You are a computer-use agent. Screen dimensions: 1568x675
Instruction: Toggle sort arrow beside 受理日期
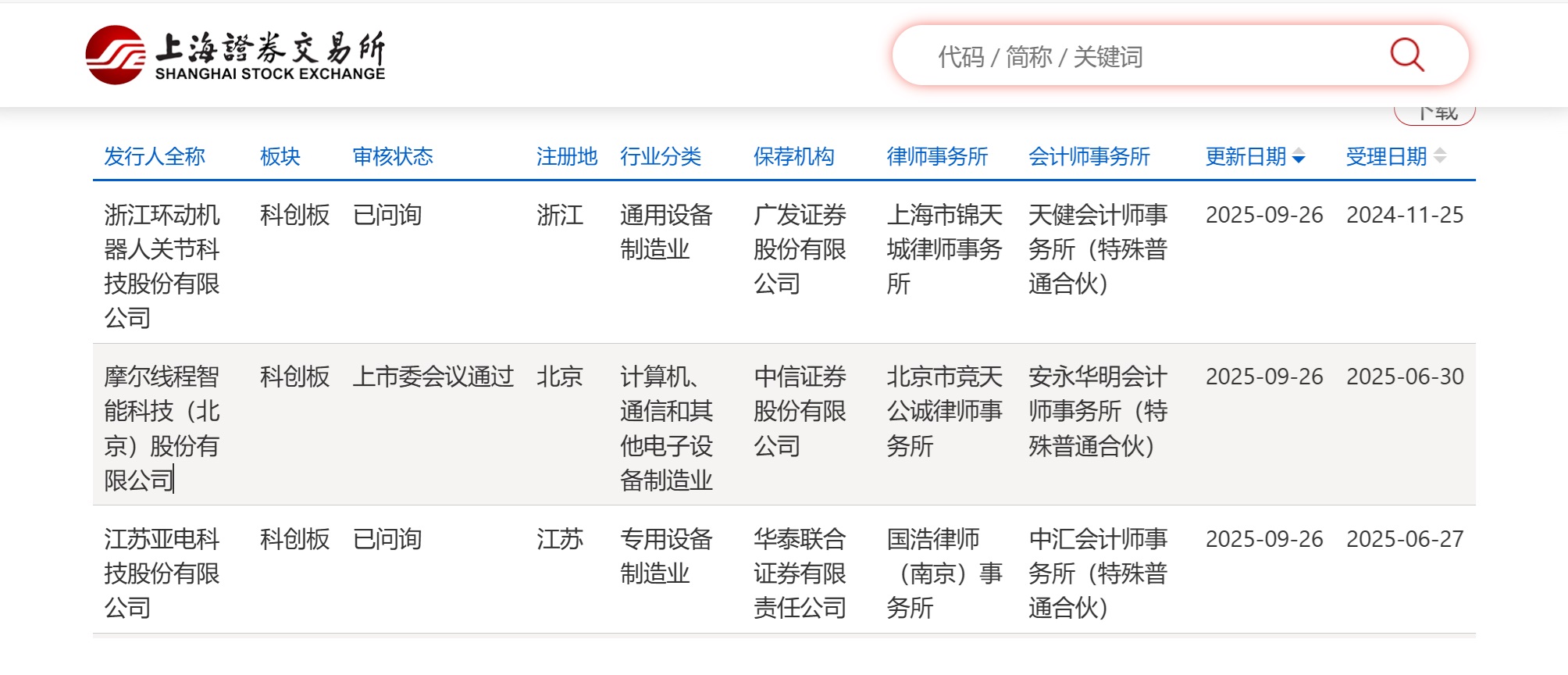tap(1440, 156)
